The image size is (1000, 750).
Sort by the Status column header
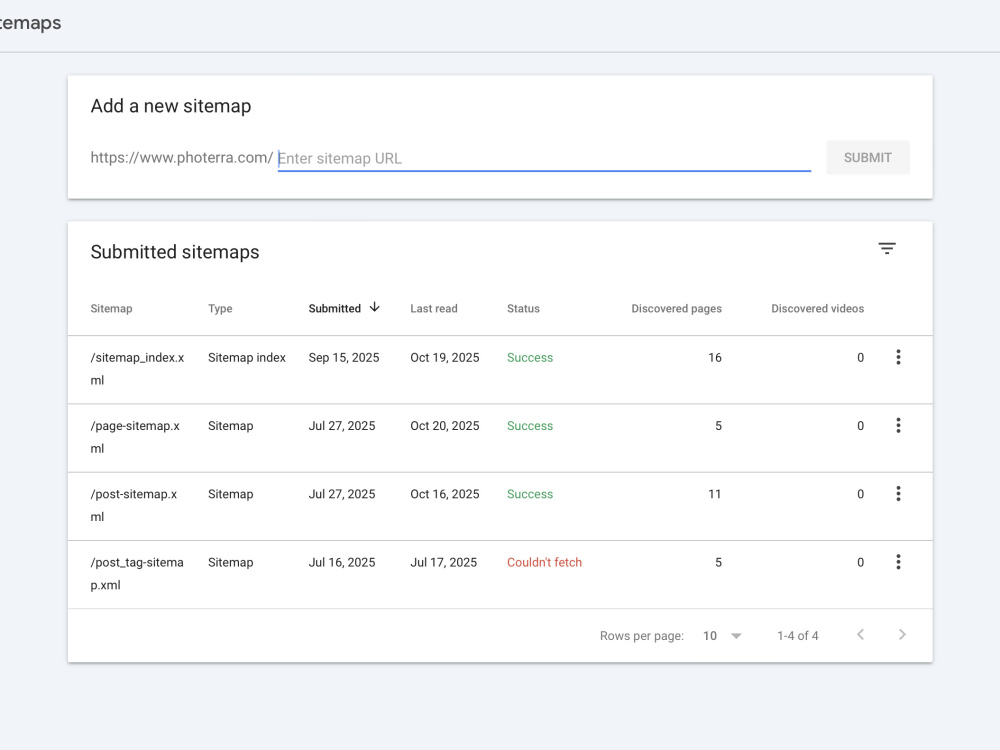point(523,309)
